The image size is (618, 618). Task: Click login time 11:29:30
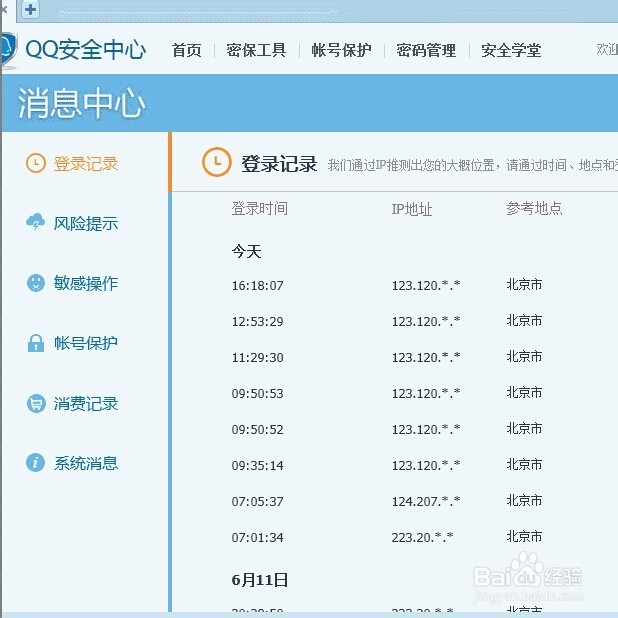point(257,357)
